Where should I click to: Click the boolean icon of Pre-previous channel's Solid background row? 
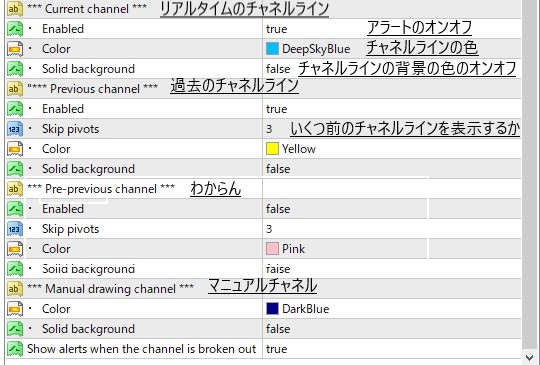[x=15, y=269]
